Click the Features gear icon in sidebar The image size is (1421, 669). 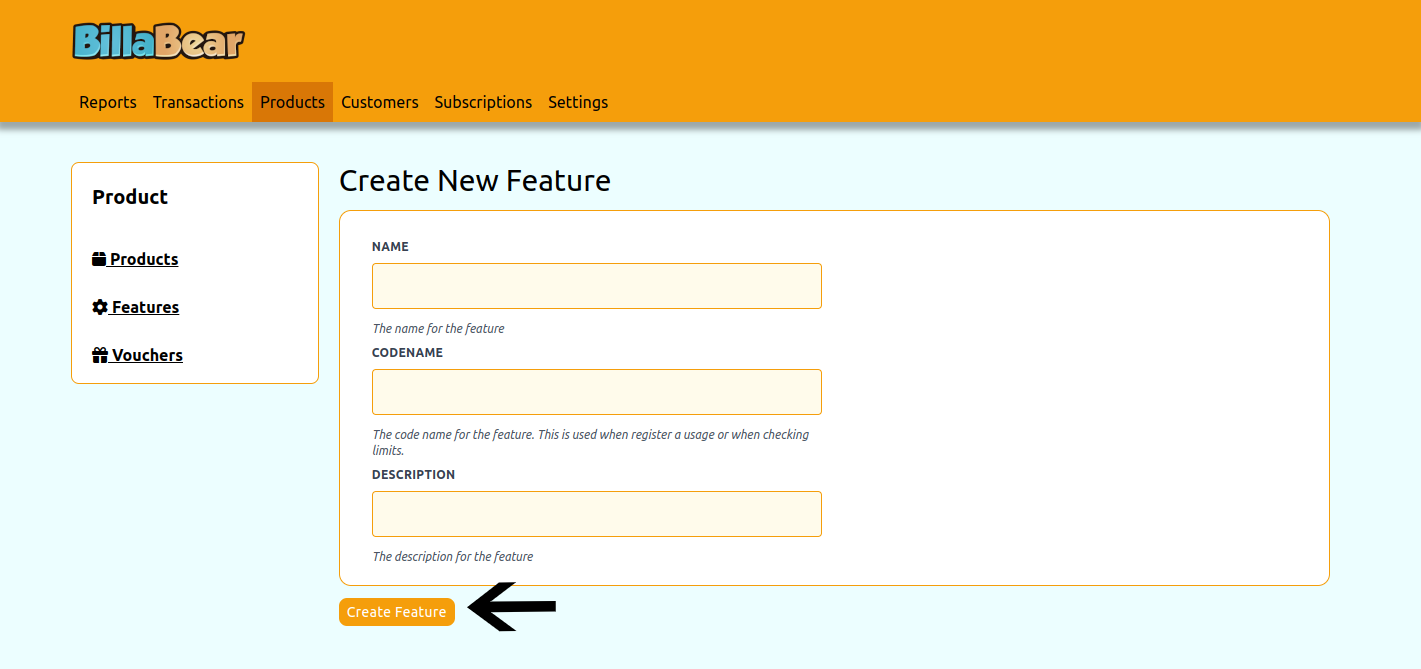coord(100,307)
